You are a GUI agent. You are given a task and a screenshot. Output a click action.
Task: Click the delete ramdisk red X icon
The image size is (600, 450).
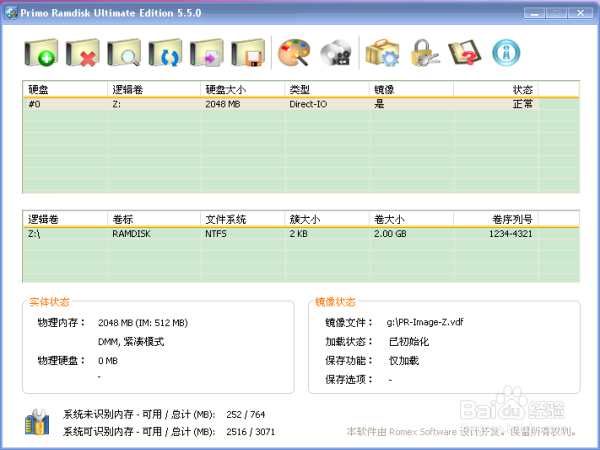(x=83, y=53)
